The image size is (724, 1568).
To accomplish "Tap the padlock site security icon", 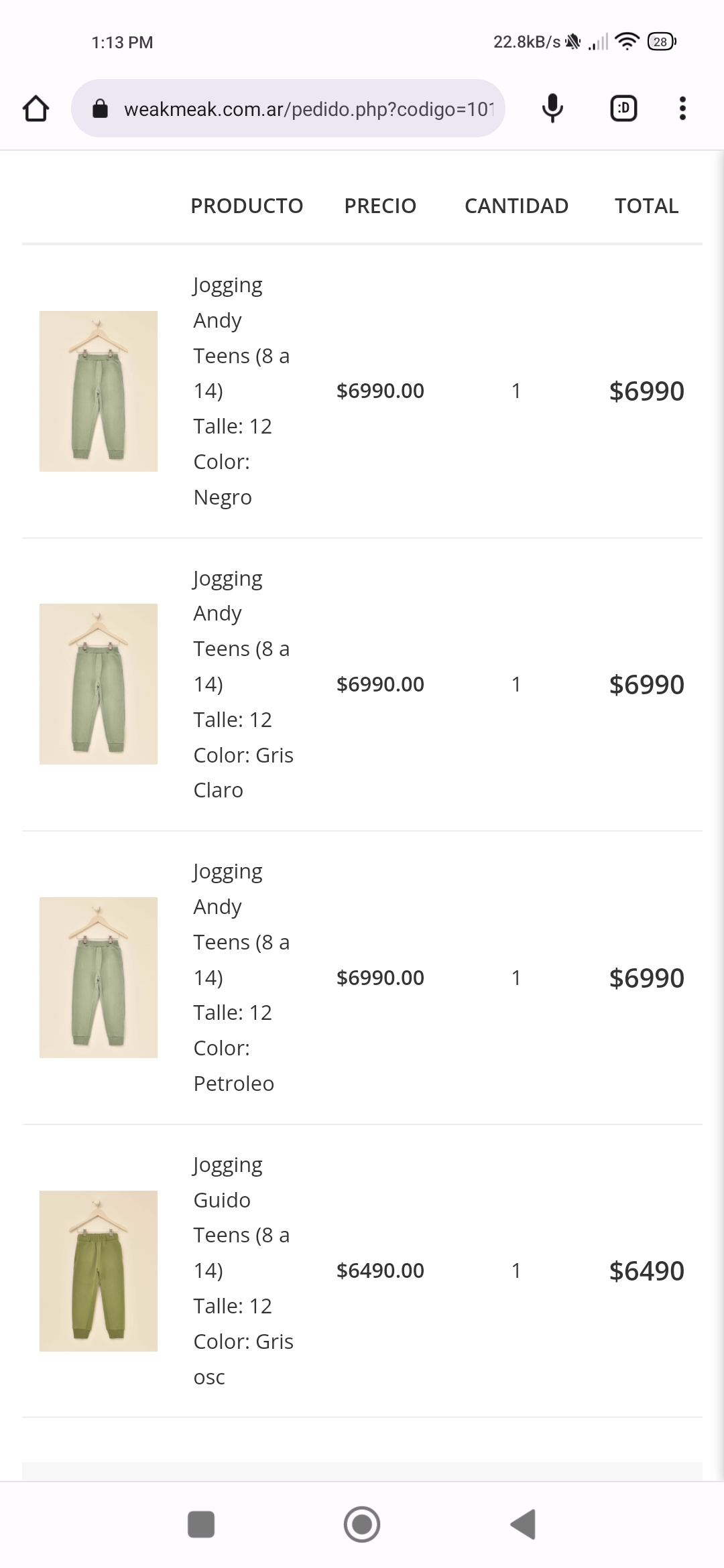I will pos(100,109).
